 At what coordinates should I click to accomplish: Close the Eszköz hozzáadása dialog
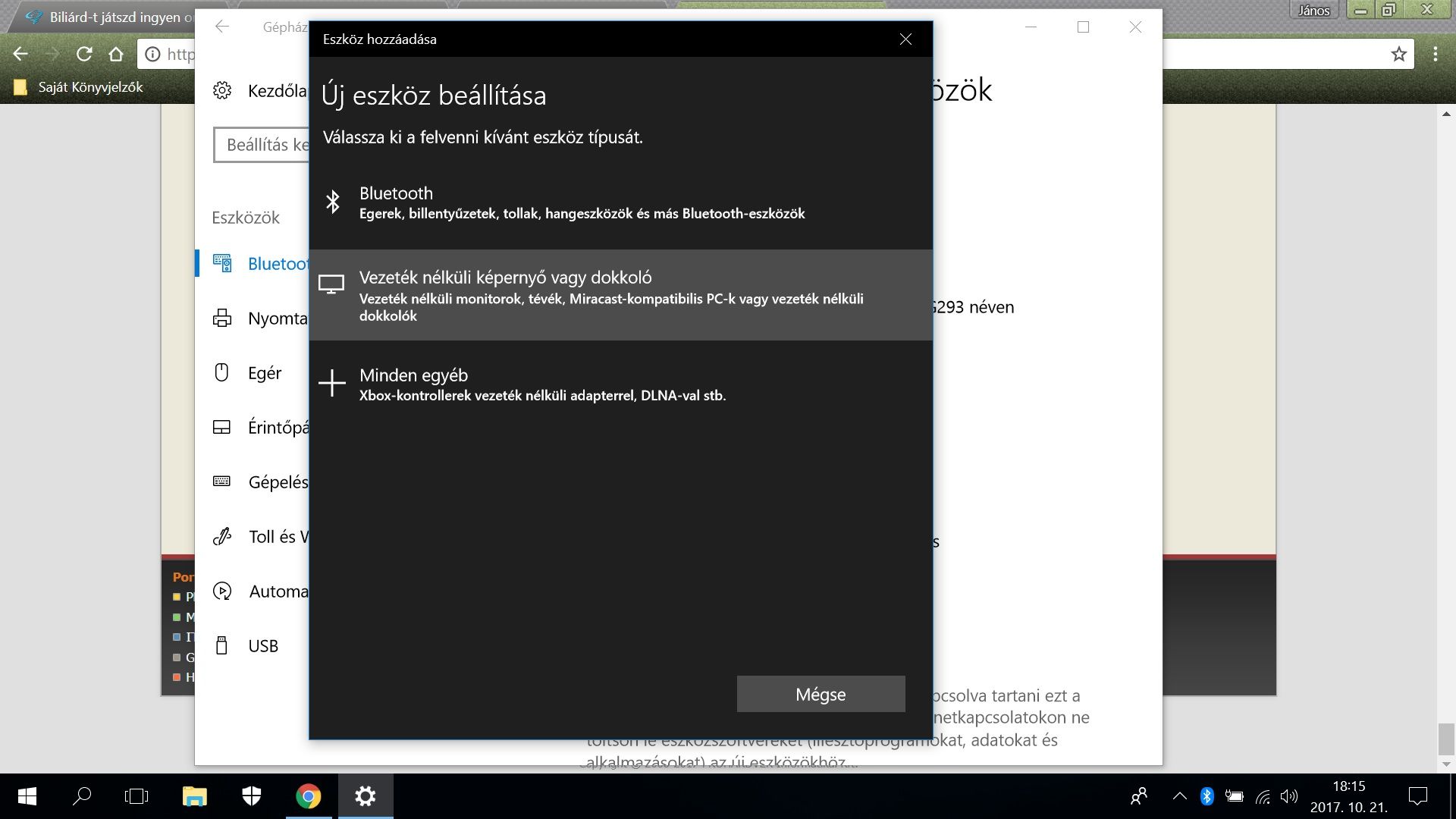pyautogui.click(x=905, y=39)
